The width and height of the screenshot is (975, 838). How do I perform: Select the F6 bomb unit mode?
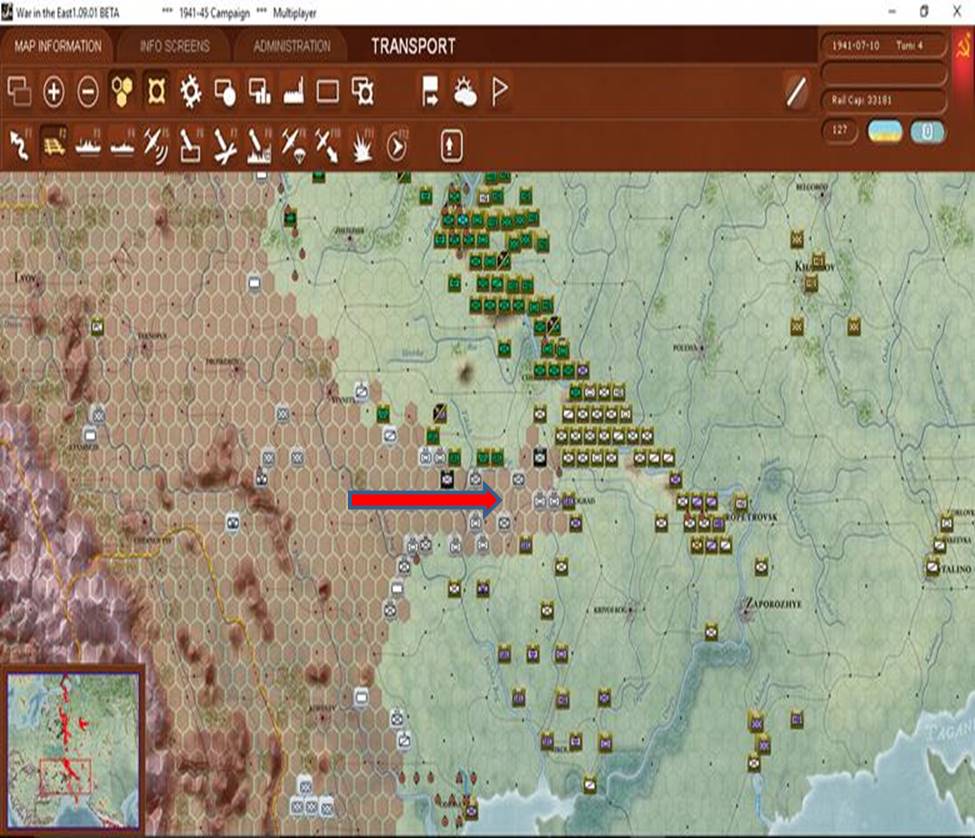[190, 145]
